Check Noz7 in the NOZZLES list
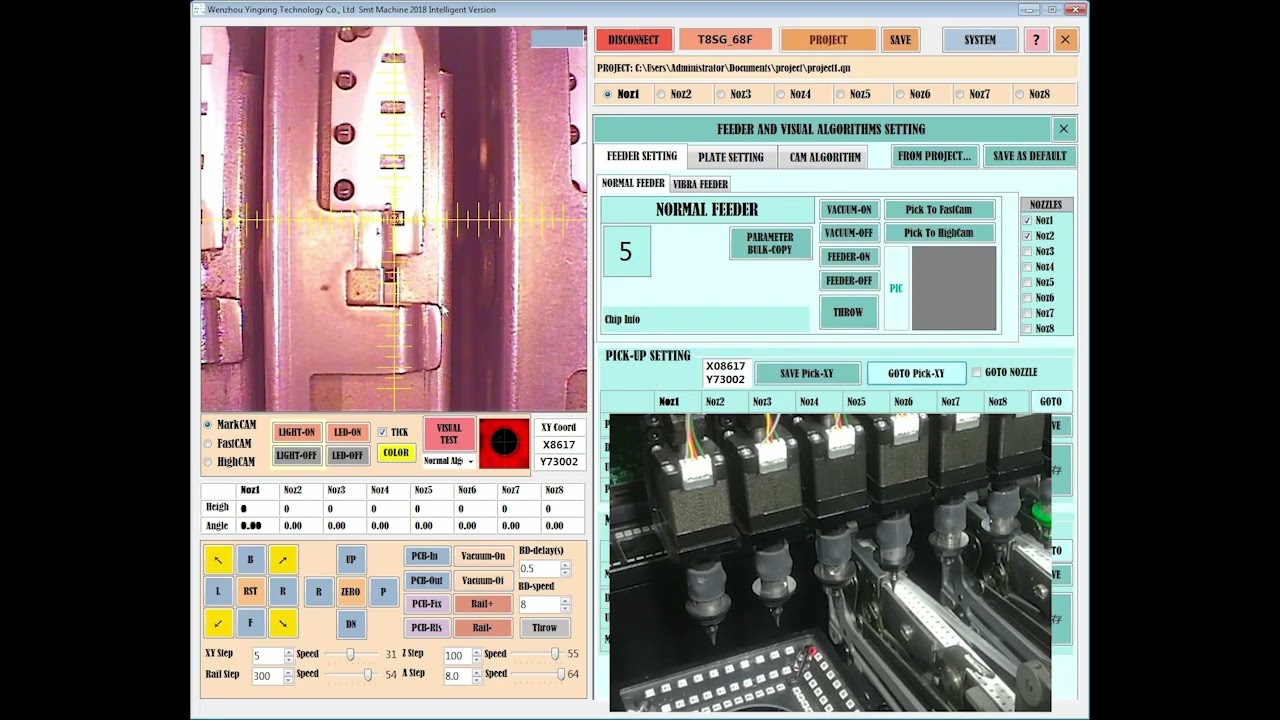The height and width of the screenshot is (720, 1280). pyautogui.click(x=1027, y=313)
